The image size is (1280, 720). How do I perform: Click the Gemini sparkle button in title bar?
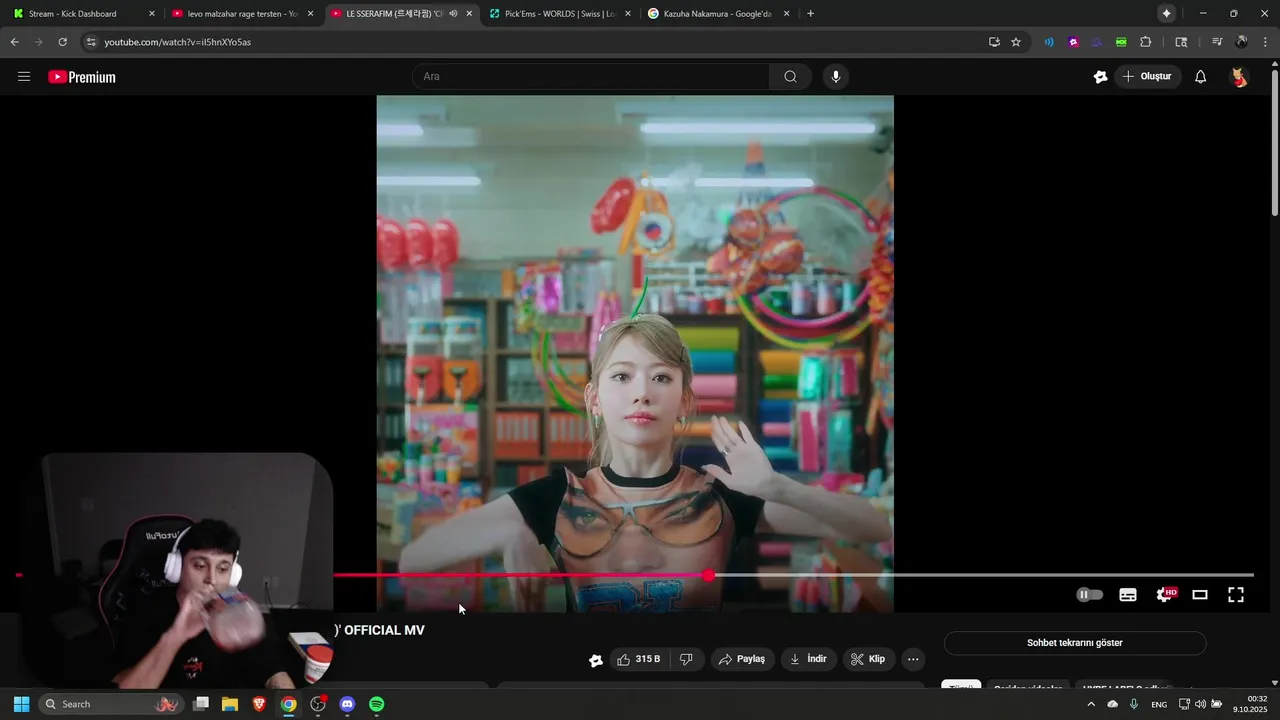coord(1166,14)
